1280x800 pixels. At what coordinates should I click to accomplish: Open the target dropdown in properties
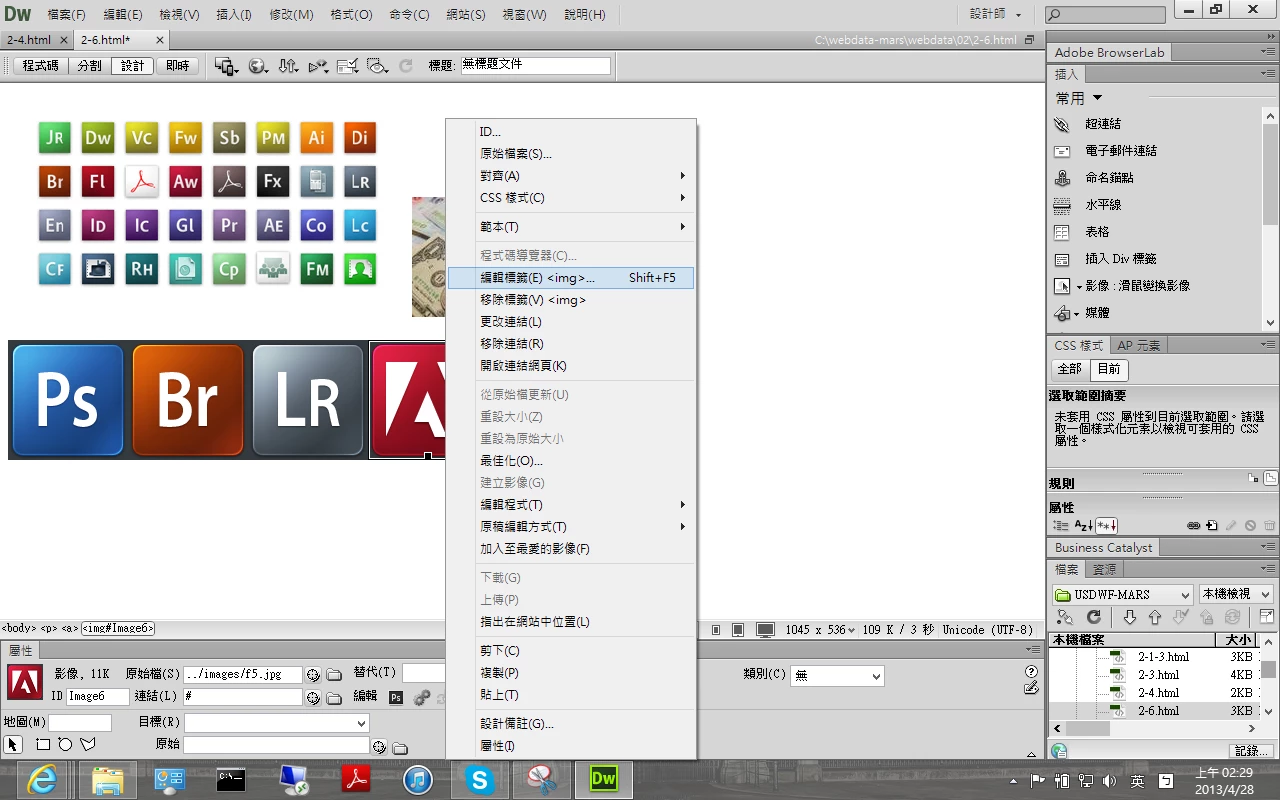[276, 723]
